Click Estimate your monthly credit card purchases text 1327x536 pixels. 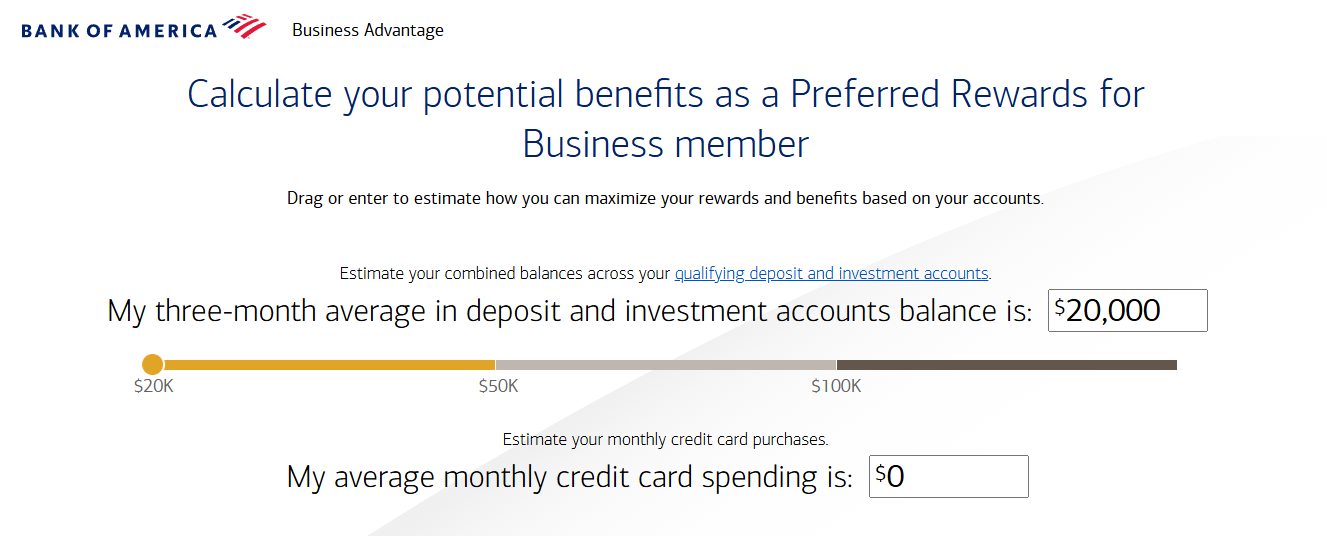point(665,439)
